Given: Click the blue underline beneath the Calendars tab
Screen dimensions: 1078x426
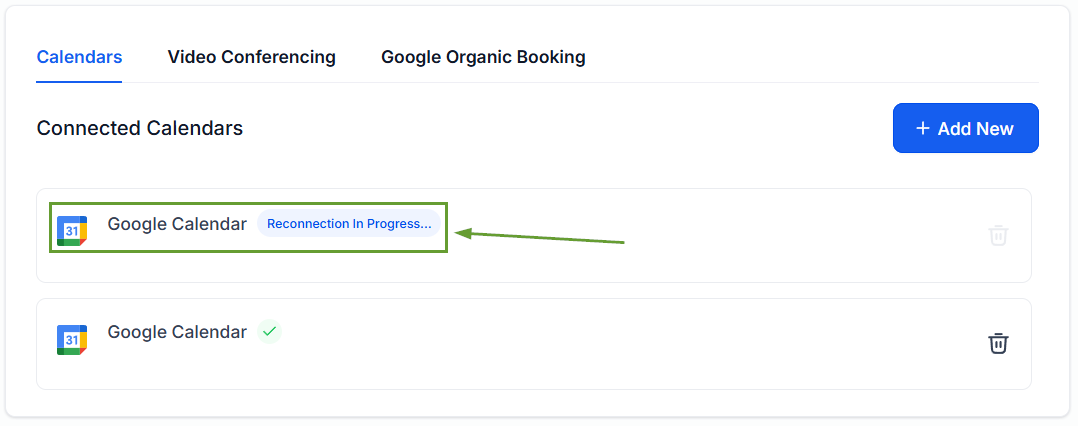Looking at the screenshot, I should click(79, 82).
